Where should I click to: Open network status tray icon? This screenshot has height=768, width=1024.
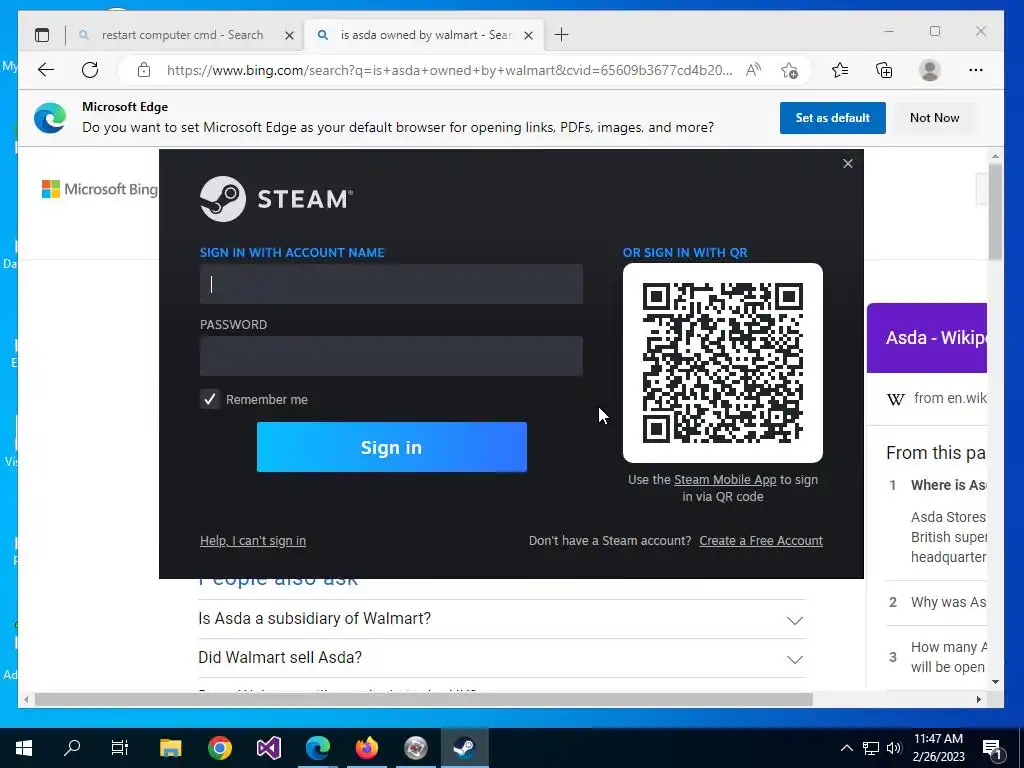(871, 748)
